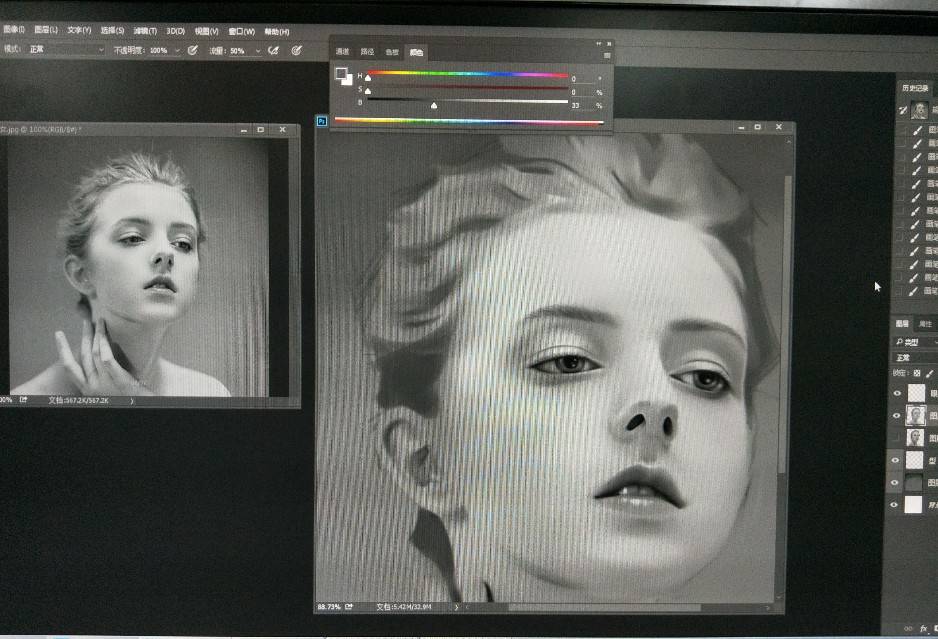Viewport: 938px width, 639px height.
Task: Open Layers panel blend mode 正常 dropdown
Action: point(914,357)
